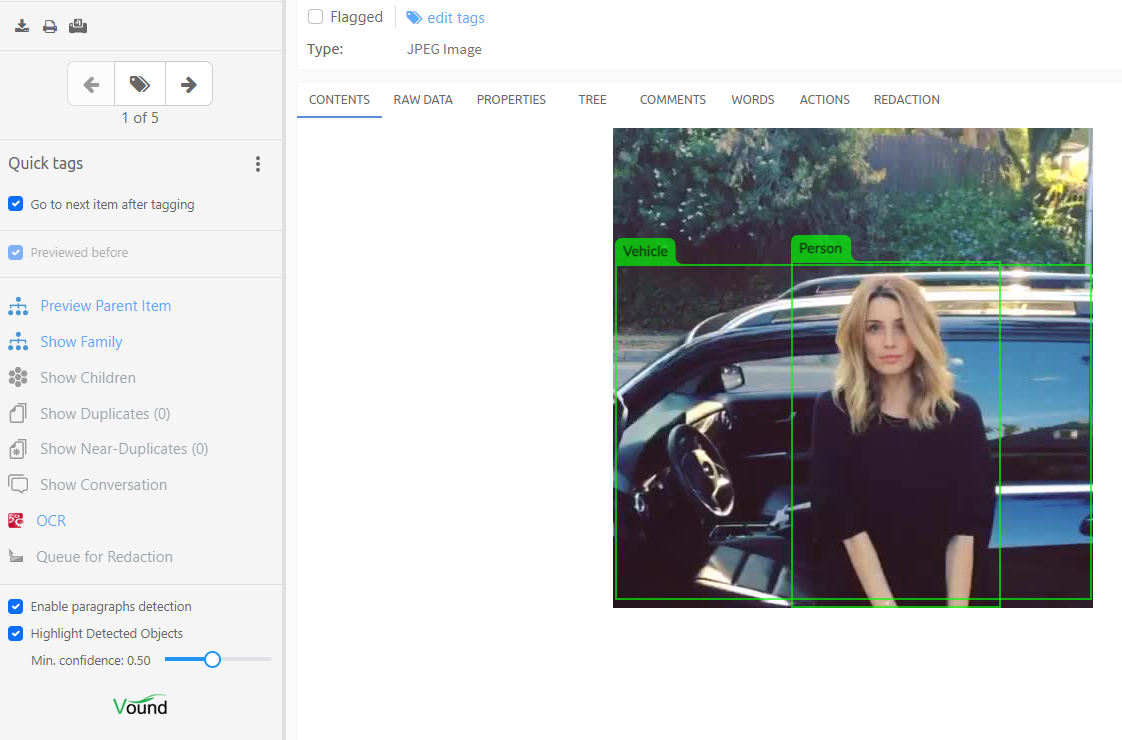Open the PROPERTIES tab
The height and width of the screenshot is (740, 1122).
tap(511, 100)
